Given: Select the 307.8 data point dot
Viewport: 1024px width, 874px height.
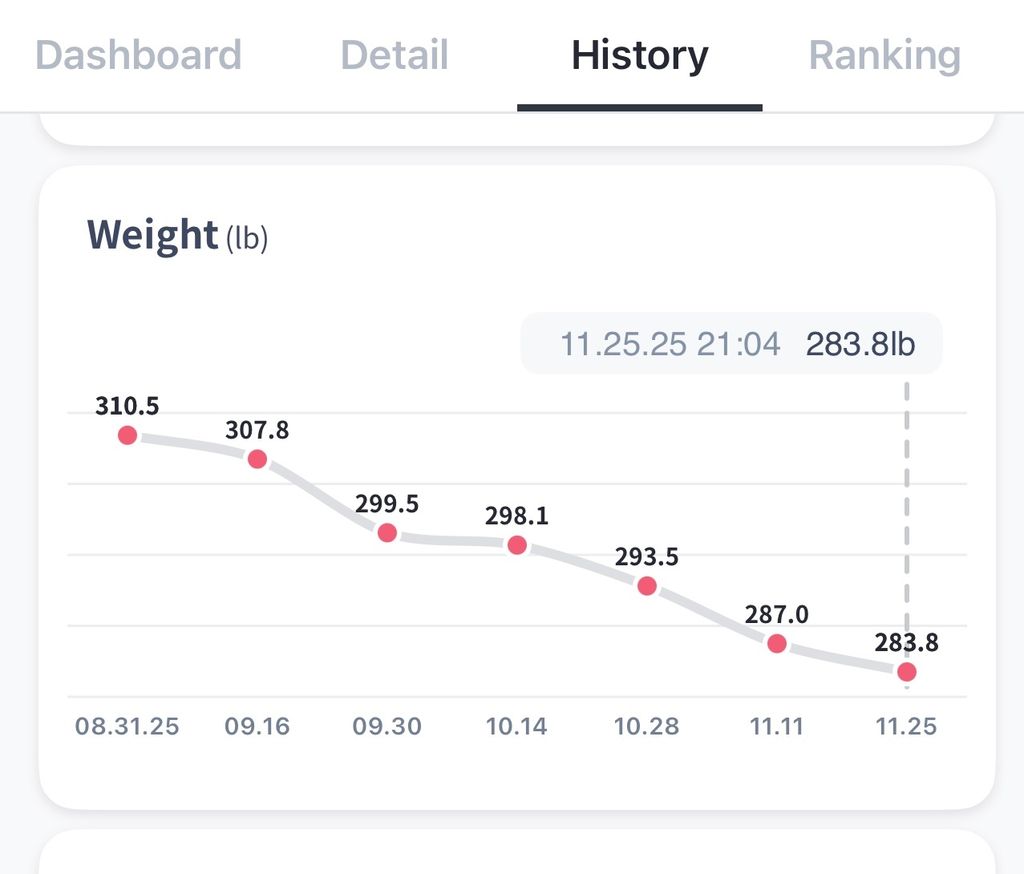Looking at the screenshot, I should (x=257, y=459).
